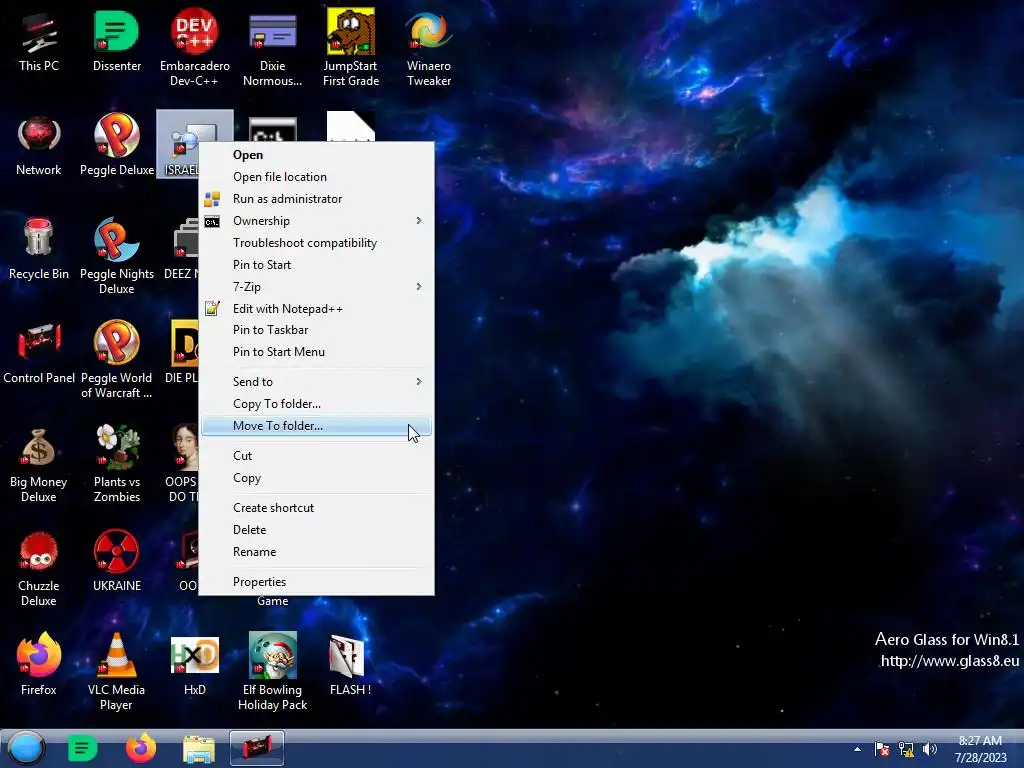The image size is (1024, 768).
Task: Choose Cut in the context menu
Action: [x=316, y=456]
